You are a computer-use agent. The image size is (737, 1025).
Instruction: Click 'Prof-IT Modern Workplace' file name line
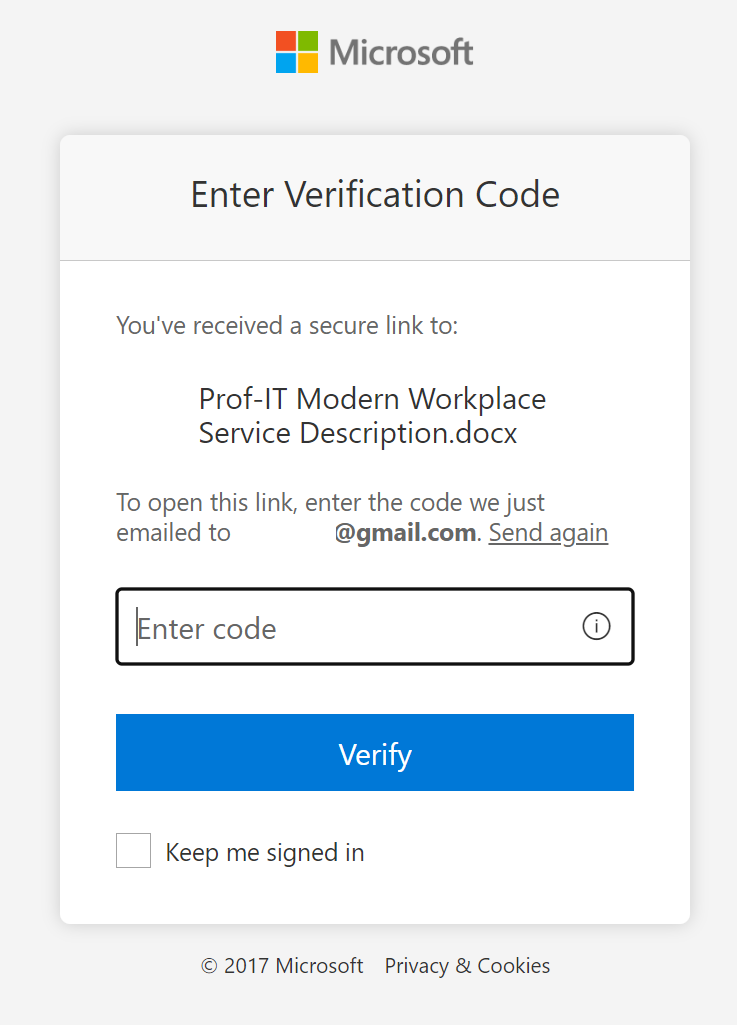click(372, 399)
